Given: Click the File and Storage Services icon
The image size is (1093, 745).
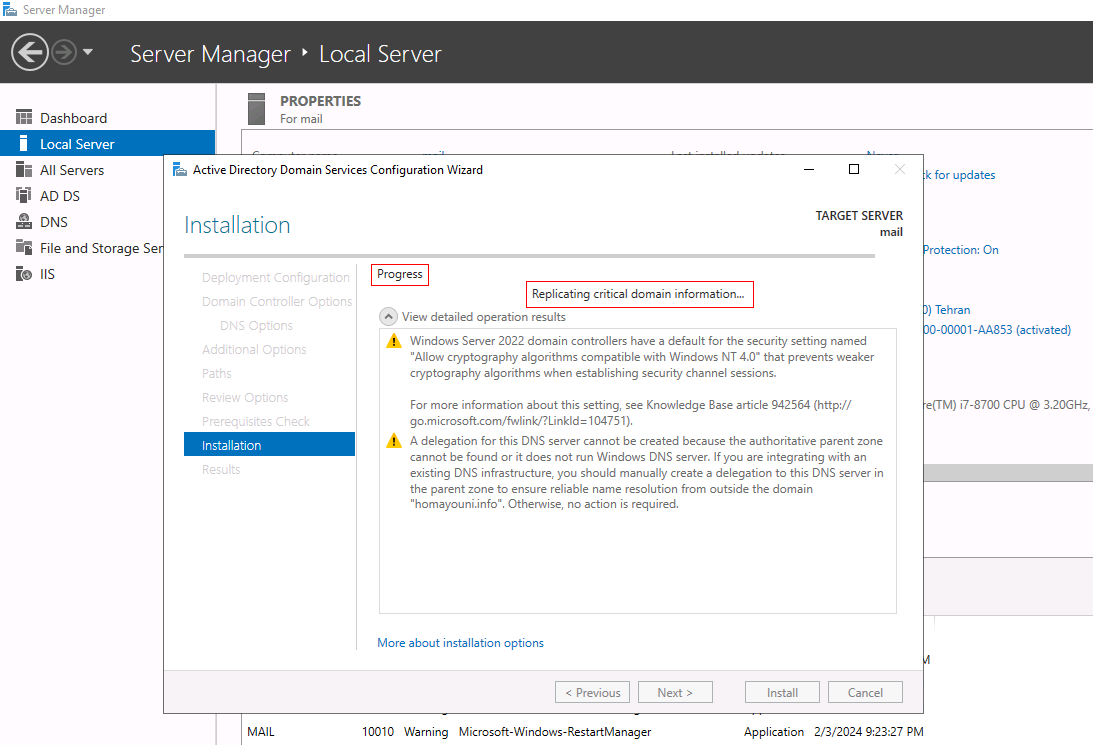Looking at the screenshot, I should [24, 247].
